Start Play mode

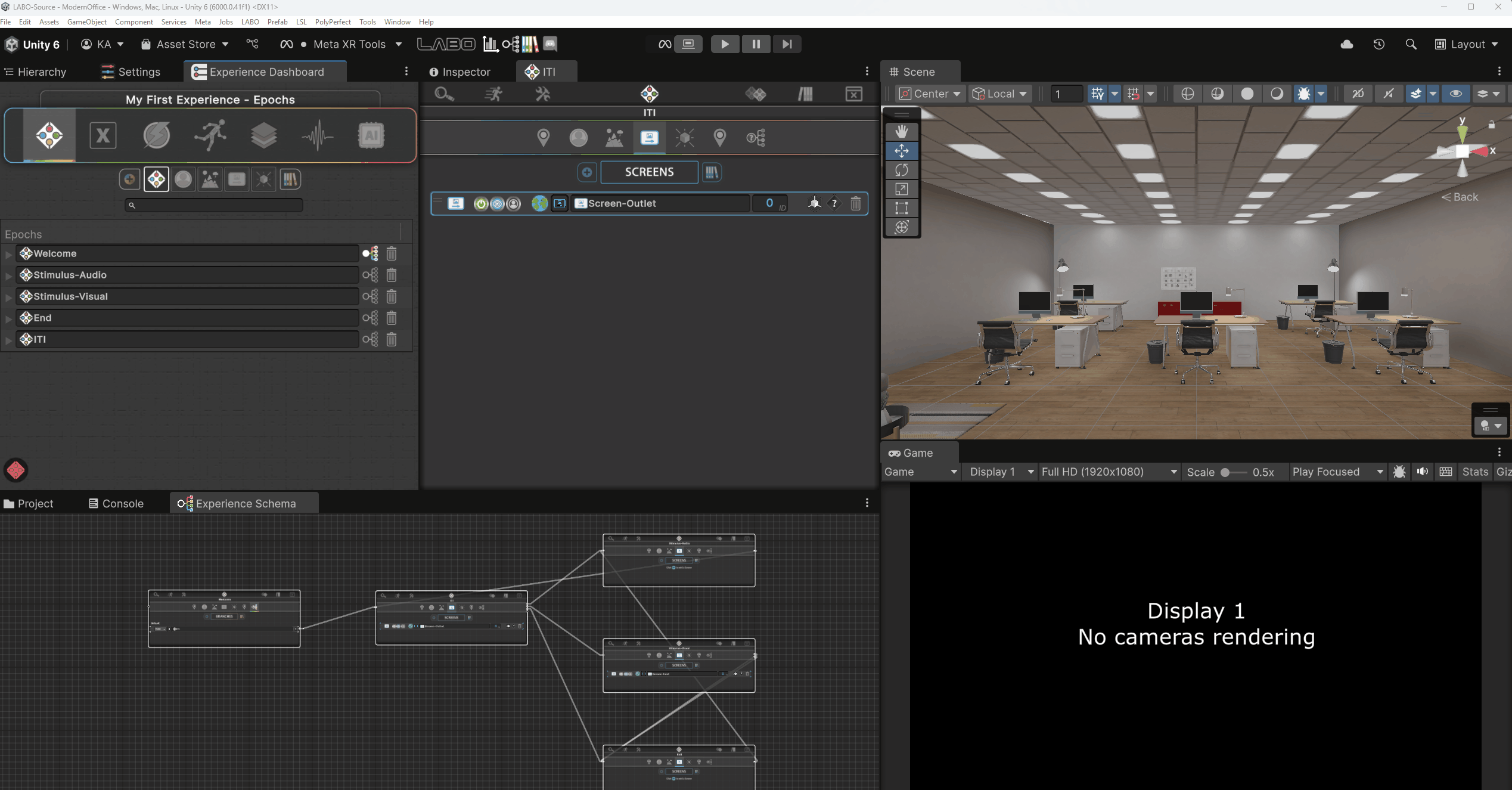coord(725,44)
